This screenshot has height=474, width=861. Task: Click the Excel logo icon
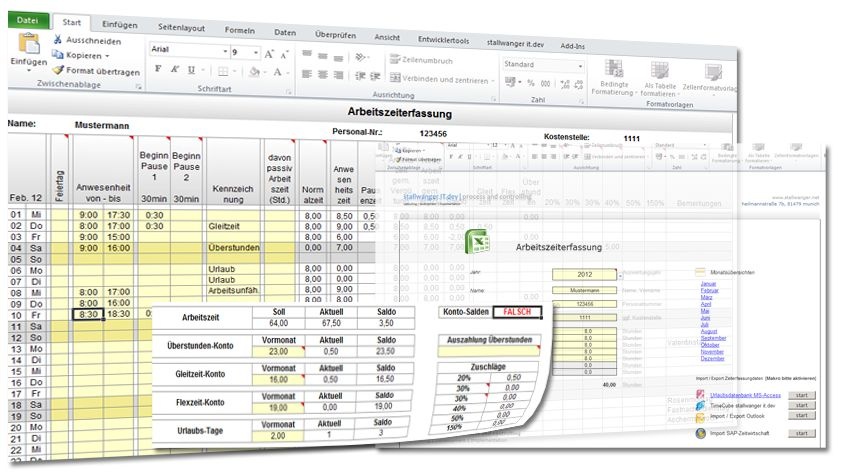pos(477,242)
